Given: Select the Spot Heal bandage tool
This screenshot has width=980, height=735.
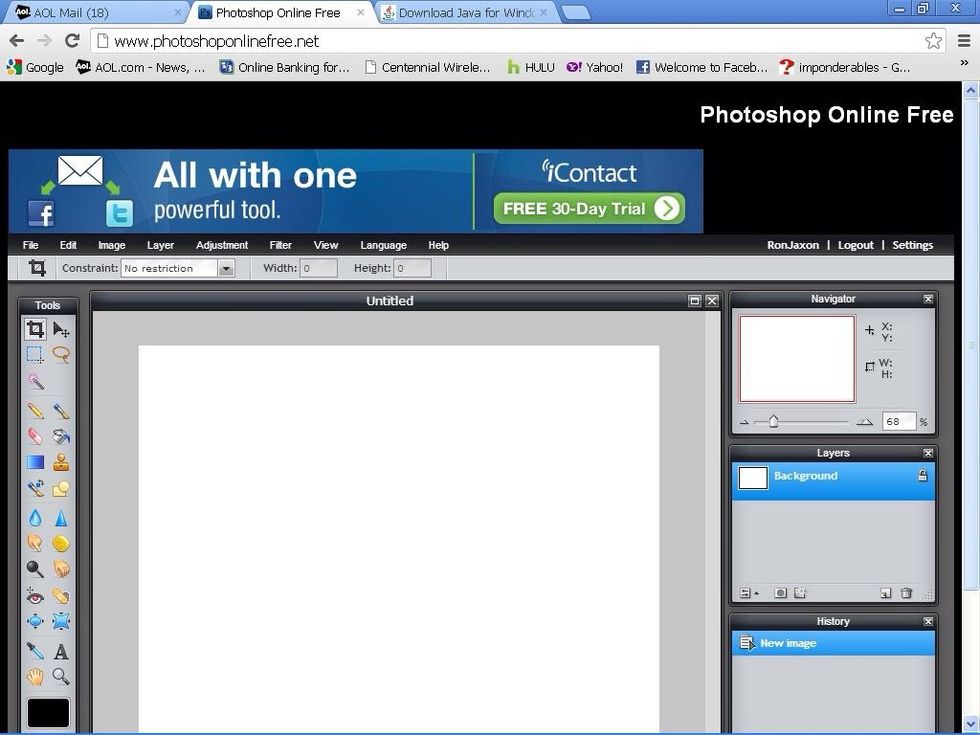Looking at the screenshot, I should pyautogui.click(x=61, y=596).
